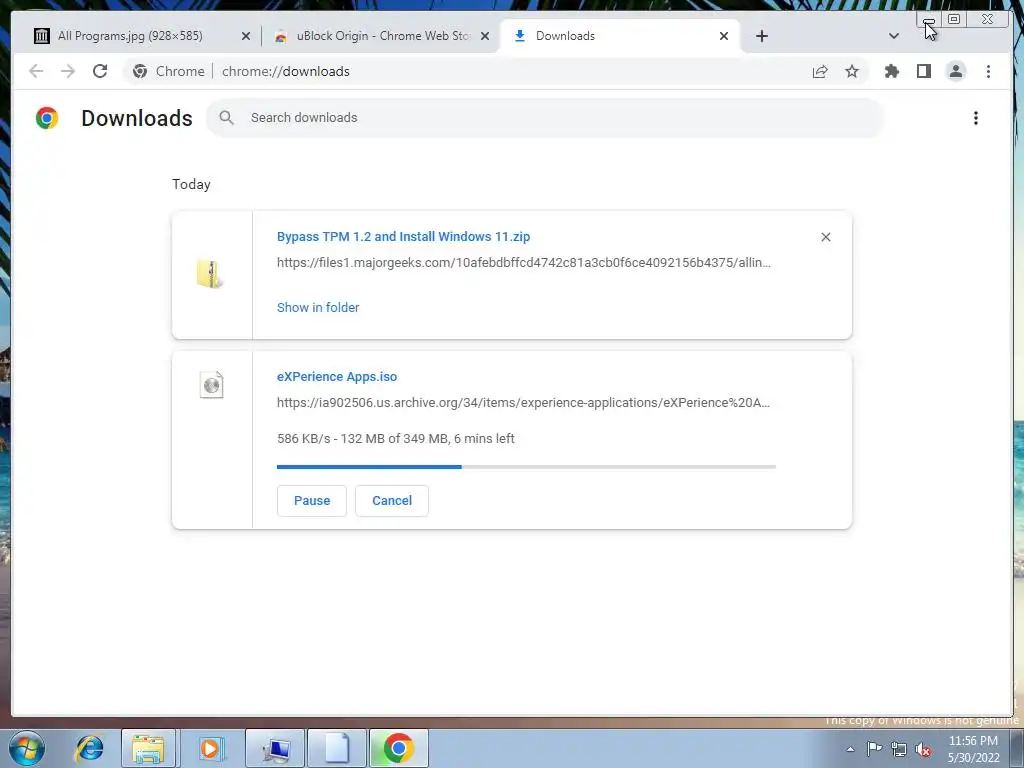Screen dimensions: 1024x768
Task: Click the browser forward arrow
Action: pyautogui.click(x=68, y=71)
